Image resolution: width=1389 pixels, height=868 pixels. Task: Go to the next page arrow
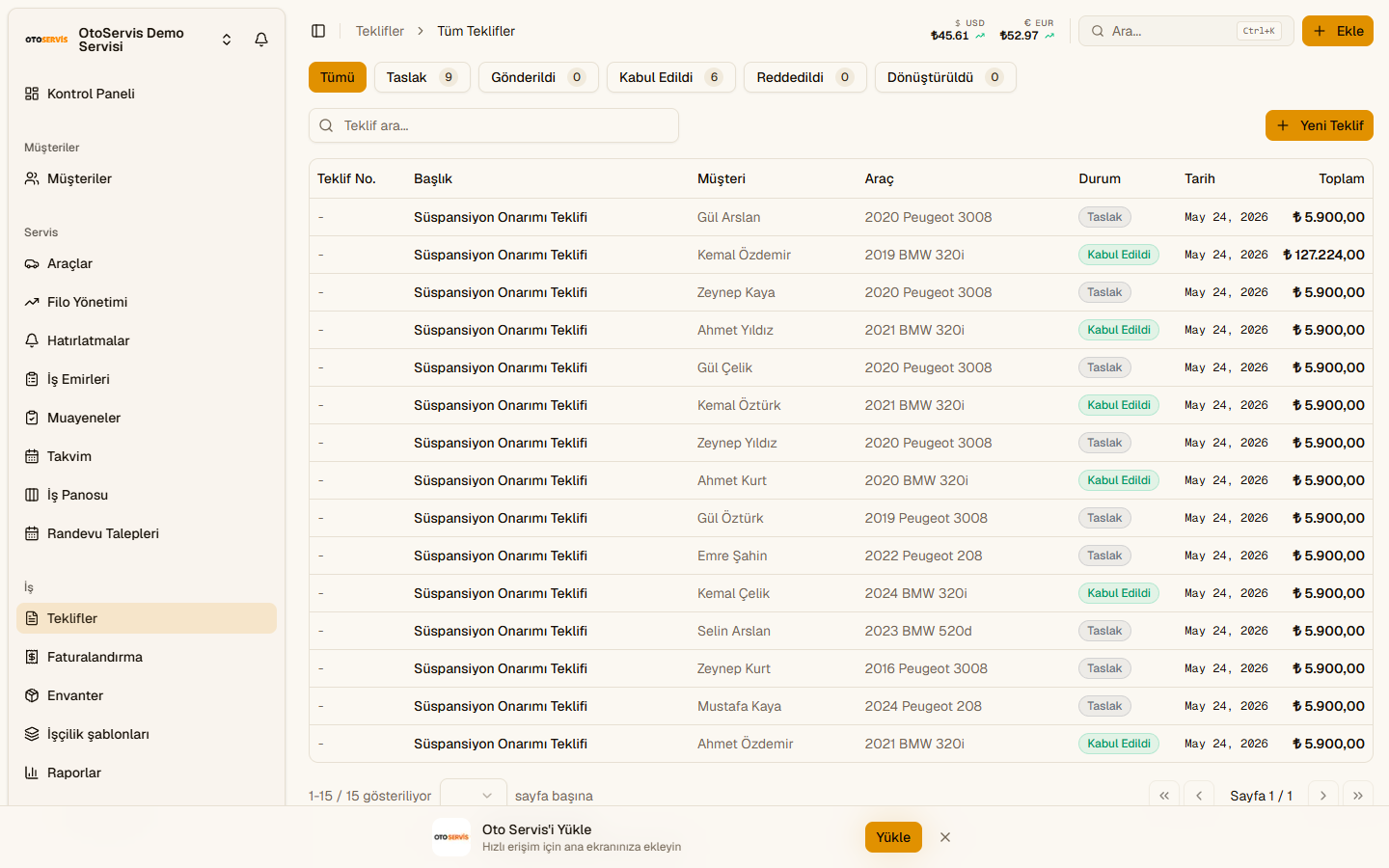tap(1323, 795)
